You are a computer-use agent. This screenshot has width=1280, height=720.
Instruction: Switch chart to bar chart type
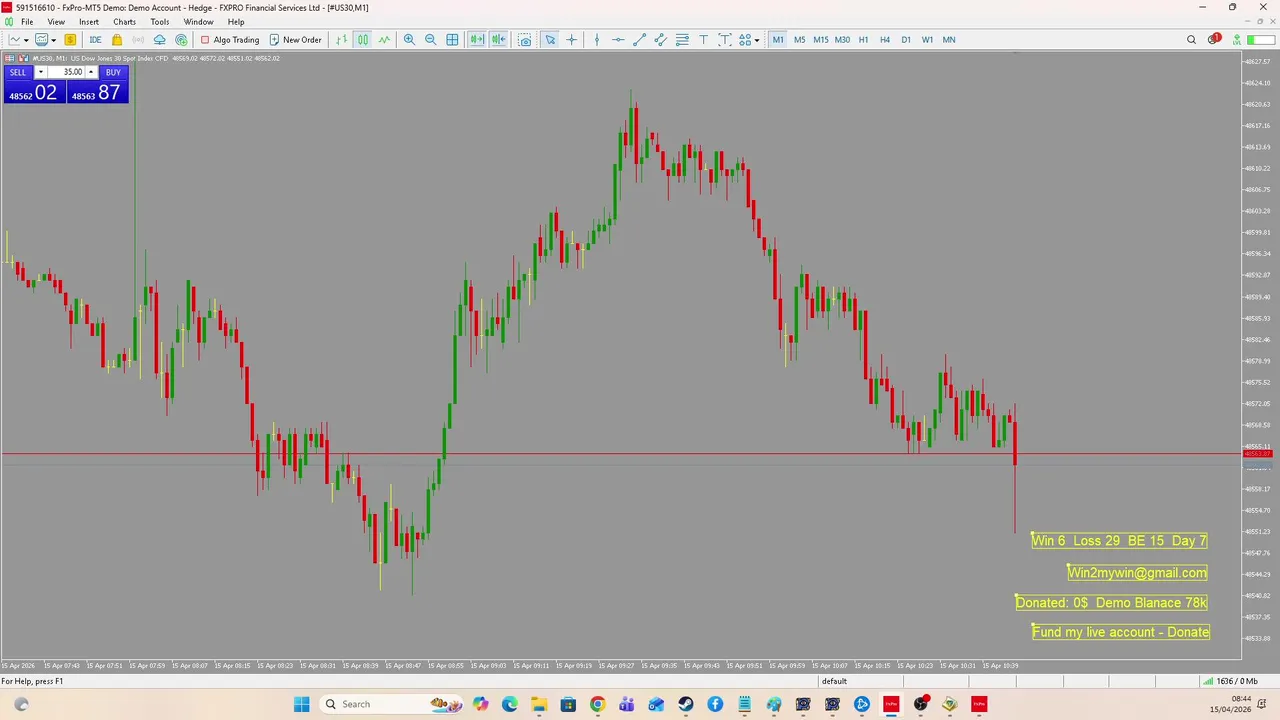click(342, 40)
